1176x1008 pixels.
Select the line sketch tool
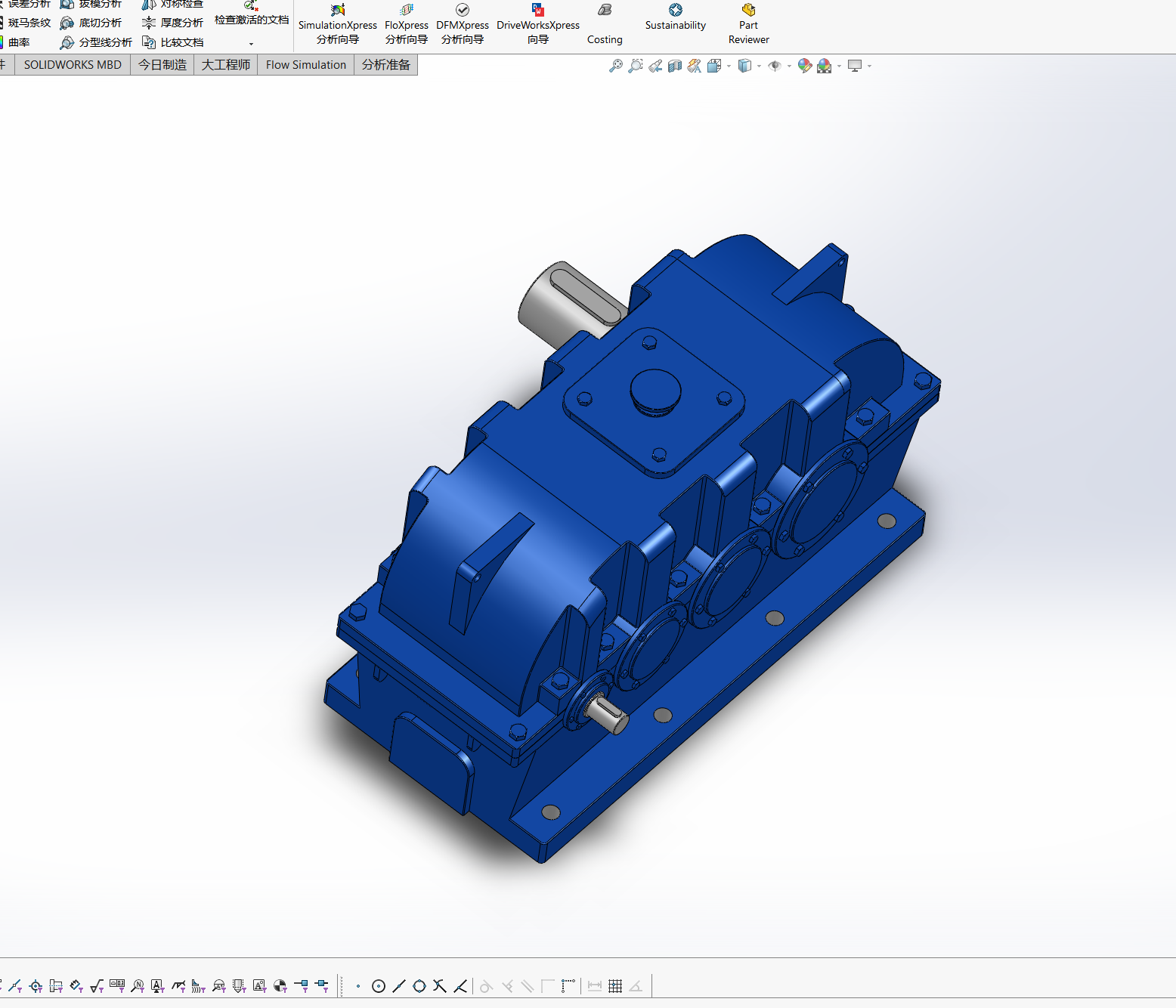pos(399,986)
